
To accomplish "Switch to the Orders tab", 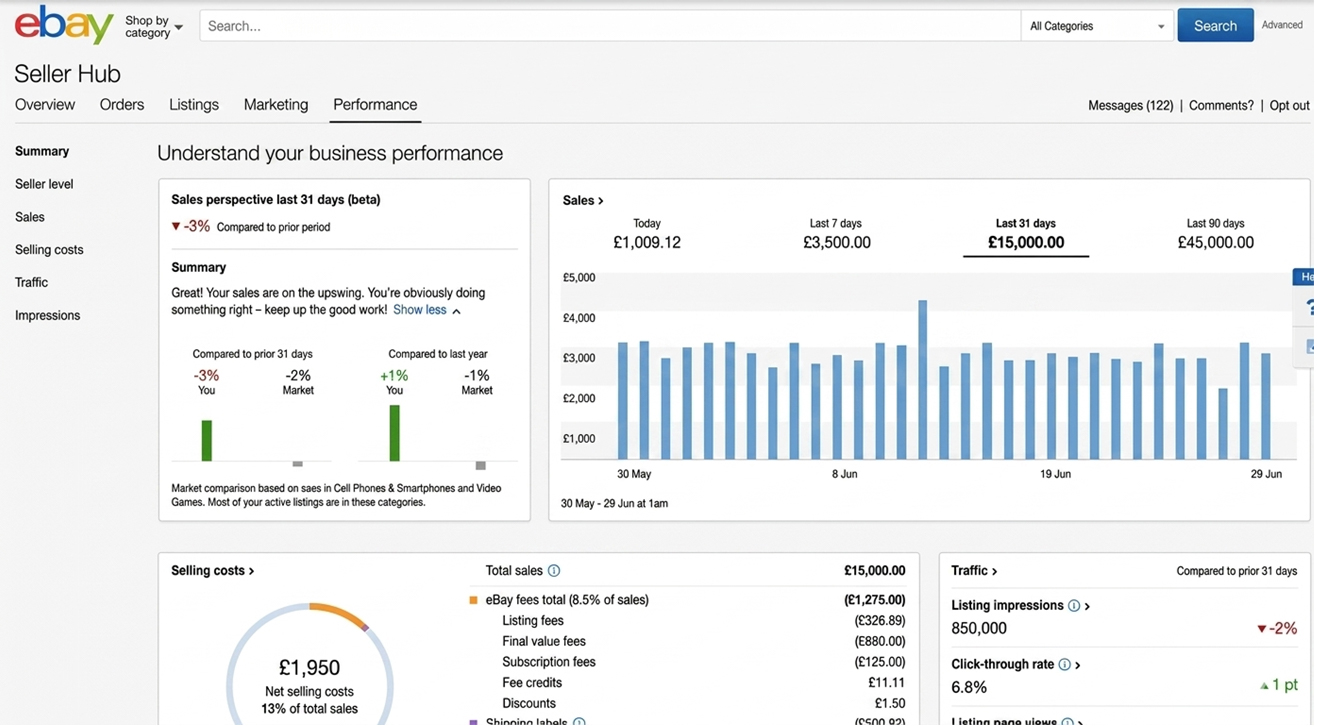I will (x=122, y=105).
